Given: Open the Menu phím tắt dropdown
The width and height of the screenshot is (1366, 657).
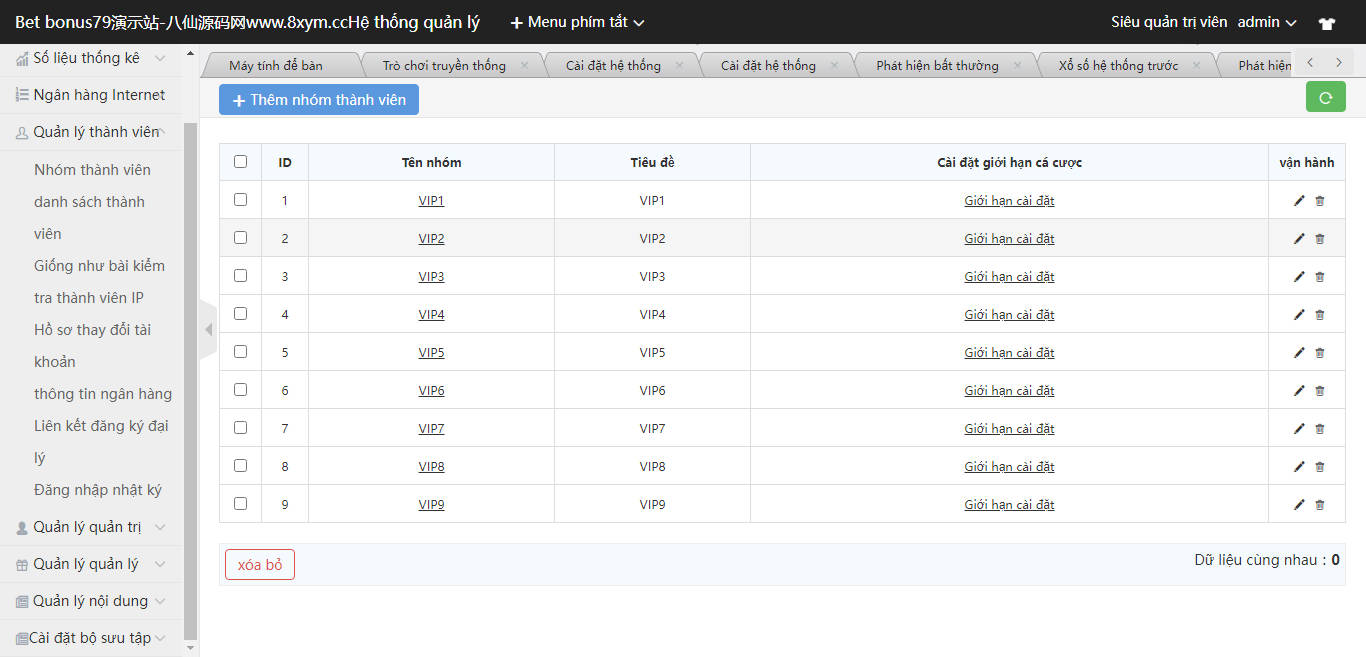Looking at the screenshot, I should pos(577,22).
